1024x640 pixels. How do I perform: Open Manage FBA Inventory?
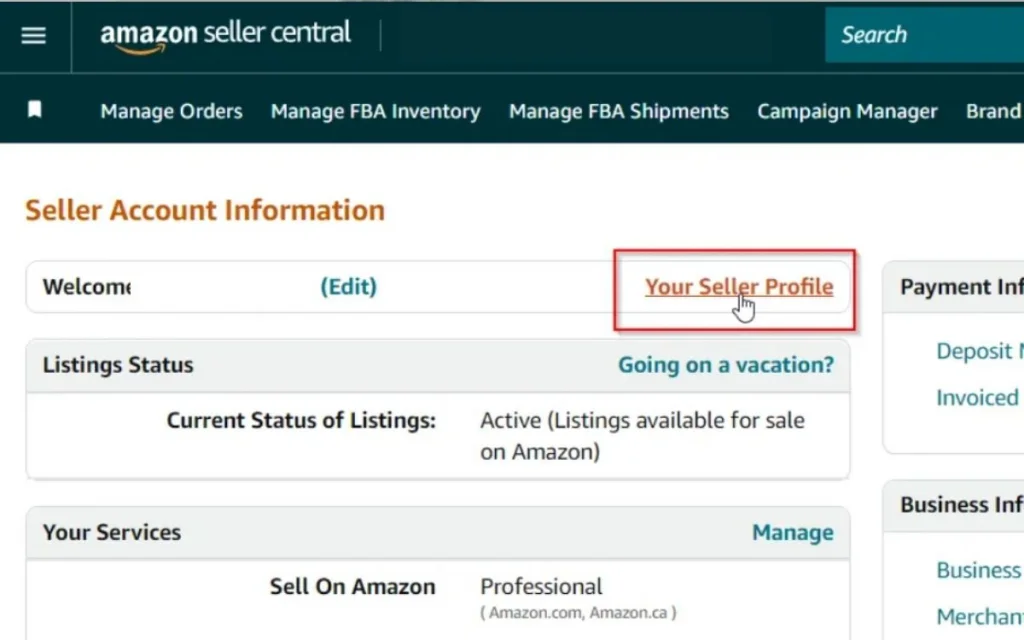click(x=375, y=111)
